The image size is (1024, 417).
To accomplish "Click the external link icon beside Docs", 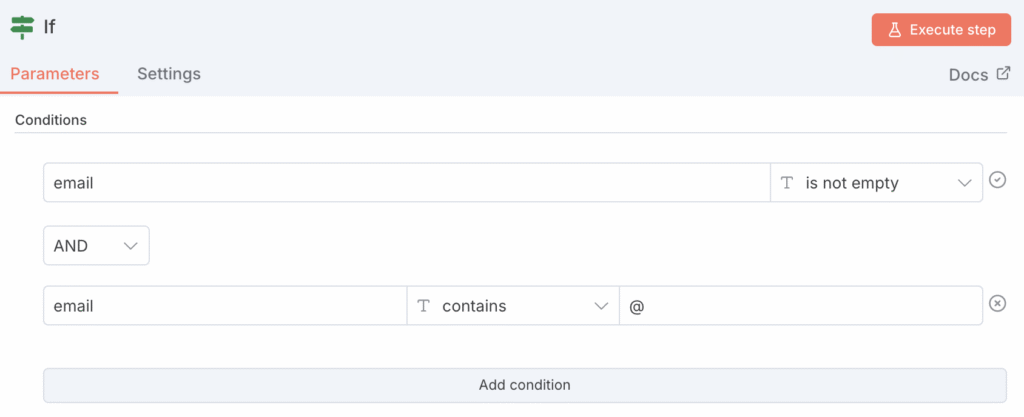I will [1003, 74].
